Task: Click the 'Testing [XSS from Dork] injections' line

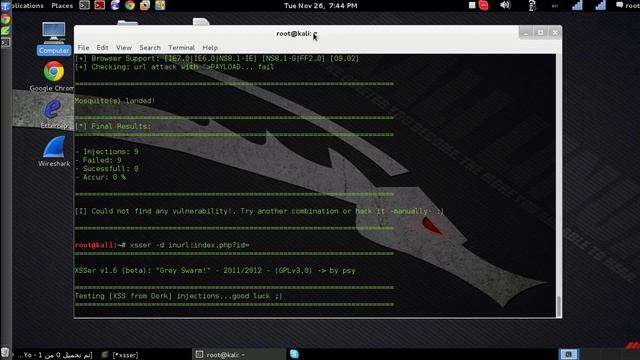Action: [x=178, y=296]
